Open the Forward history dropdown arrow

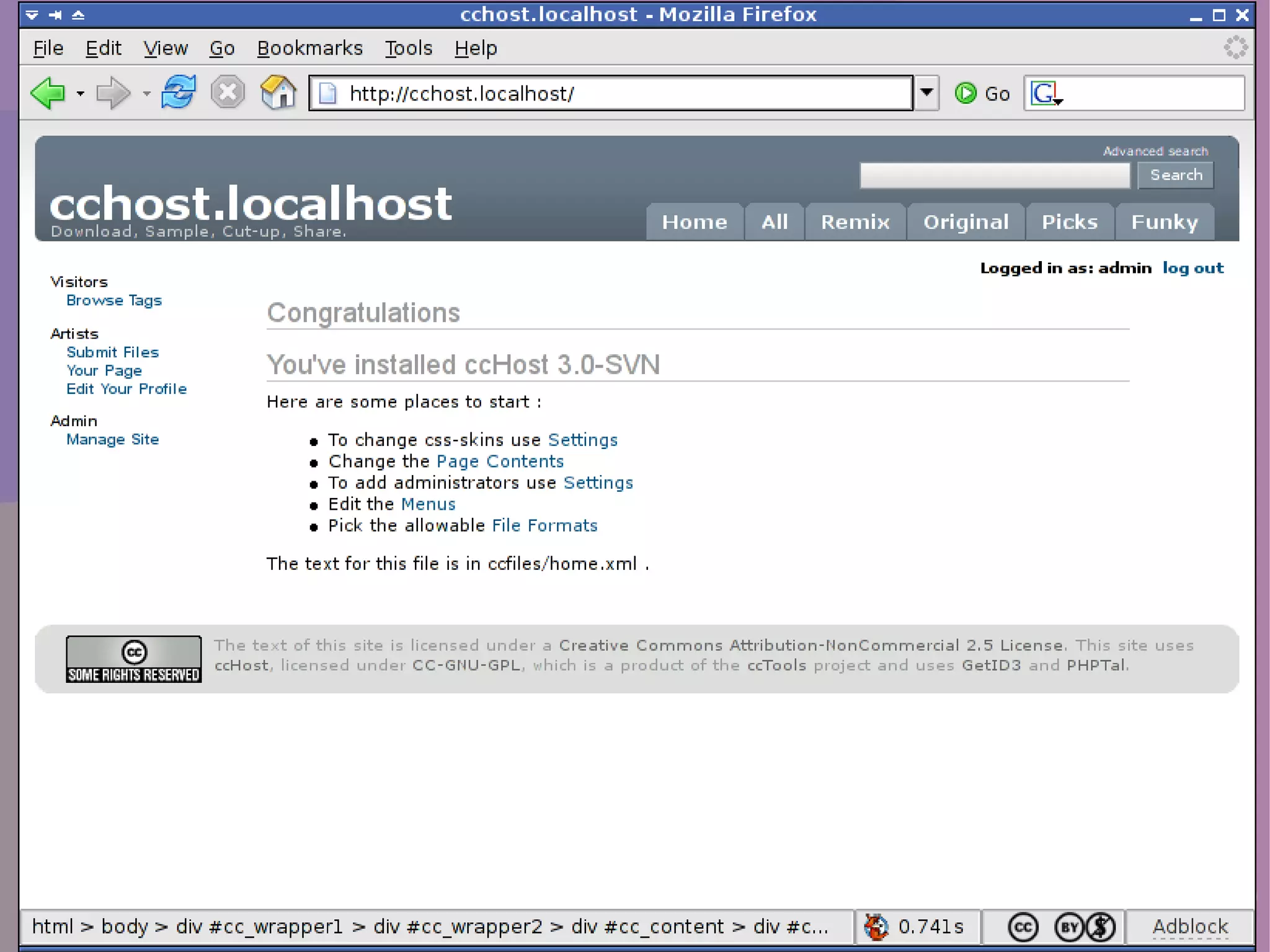146,94
